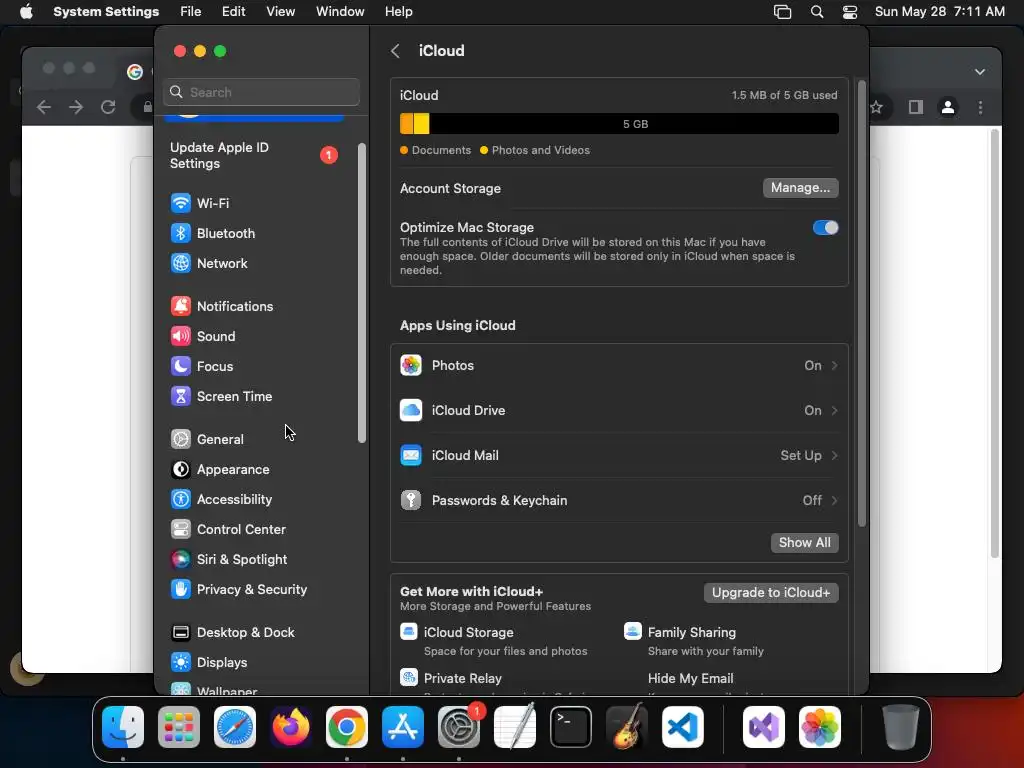
Task: Launch Visual Studio Code from Dock
Action: point(682,727)
